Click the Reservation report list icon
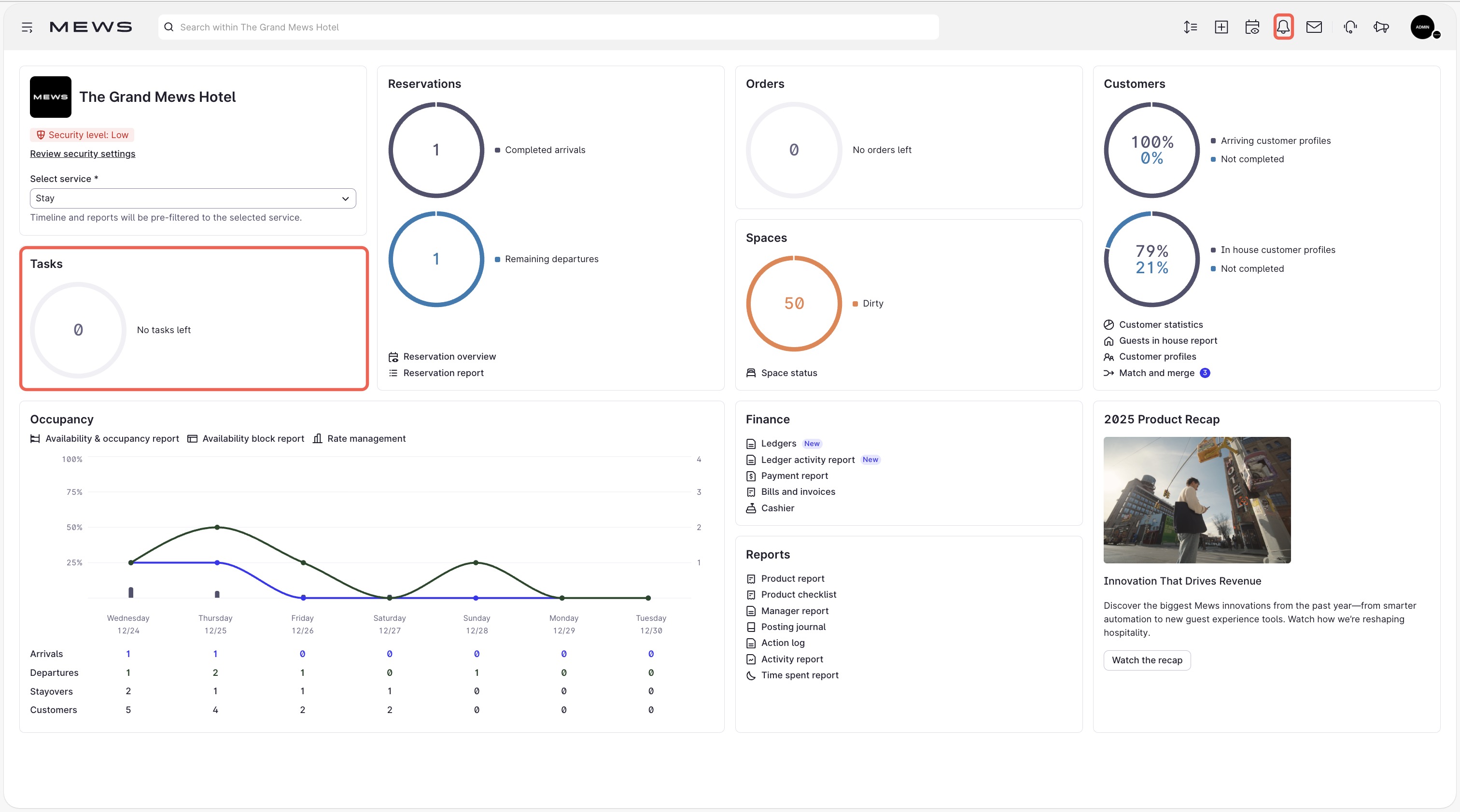The width and height of the screenshot is (1460, 812). point(393,373)
